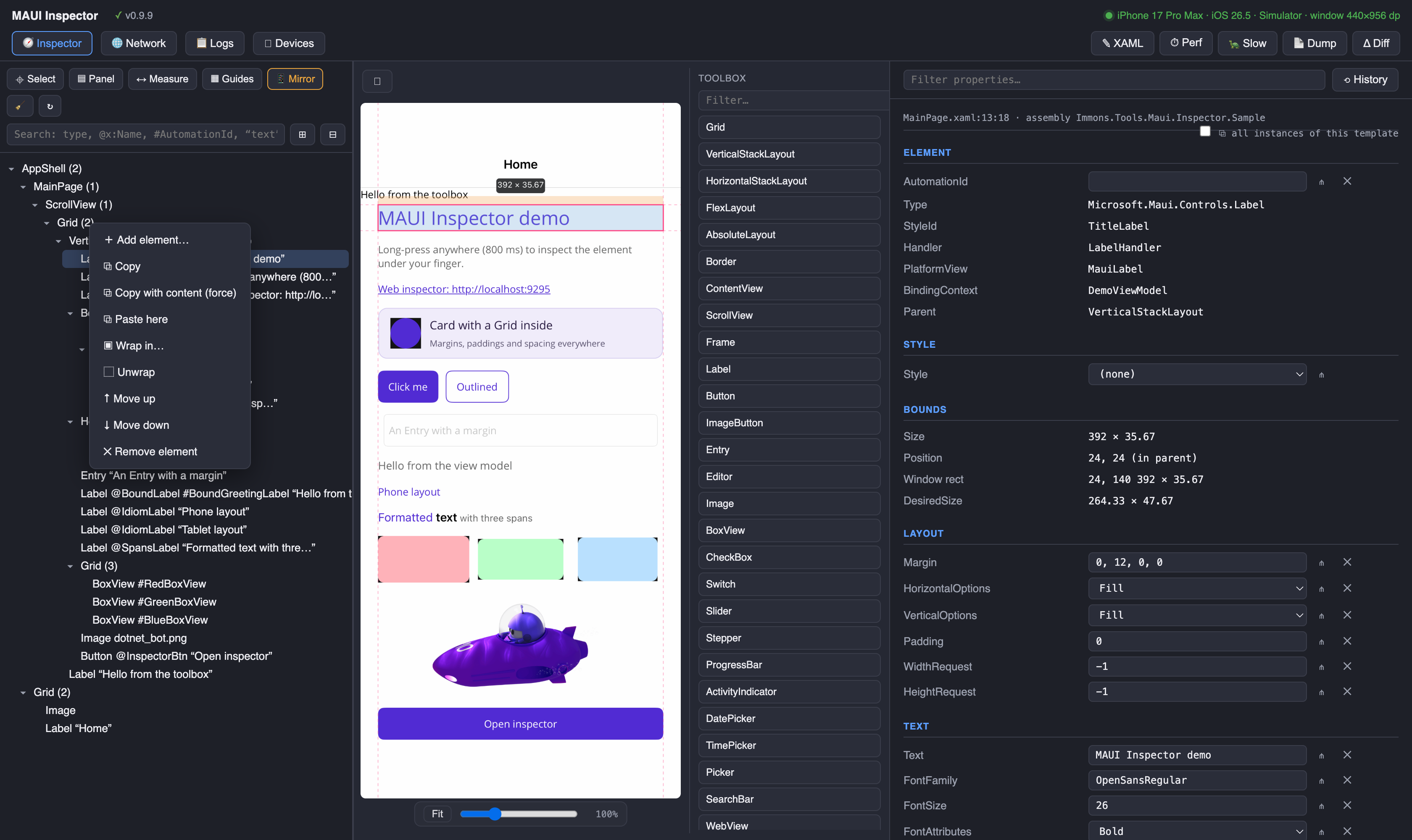Click the Dump button

[x=1314, y=43]
